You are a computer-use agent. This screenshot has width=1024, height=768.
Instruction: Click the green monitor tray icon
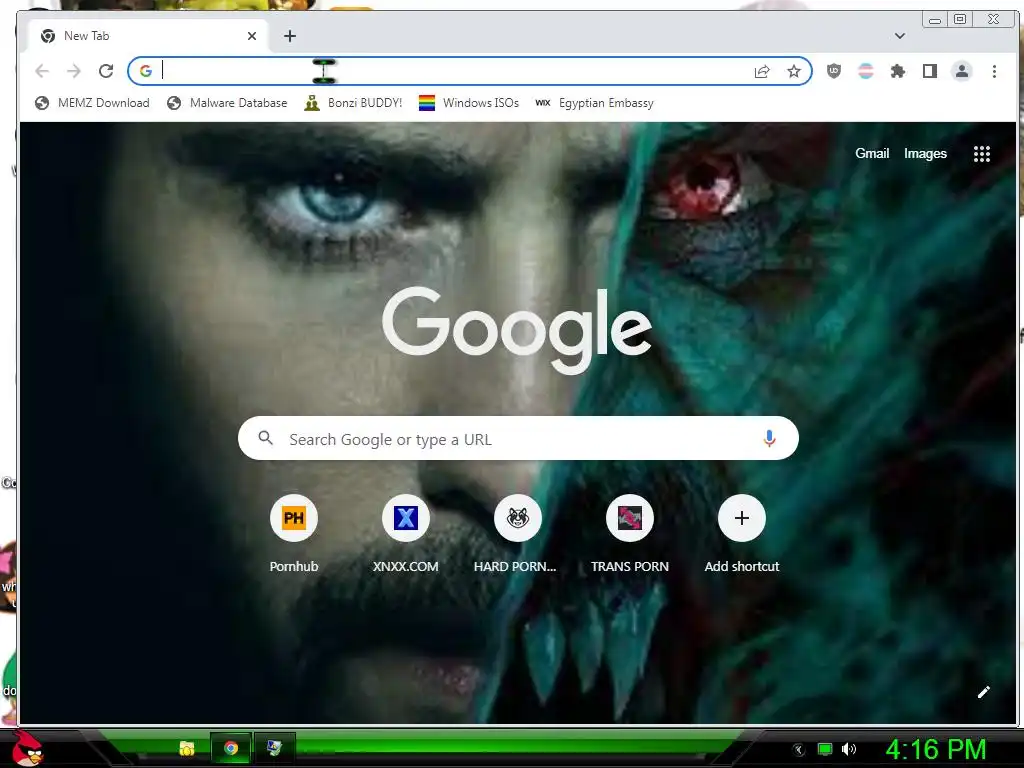click(x=825, y=749)
